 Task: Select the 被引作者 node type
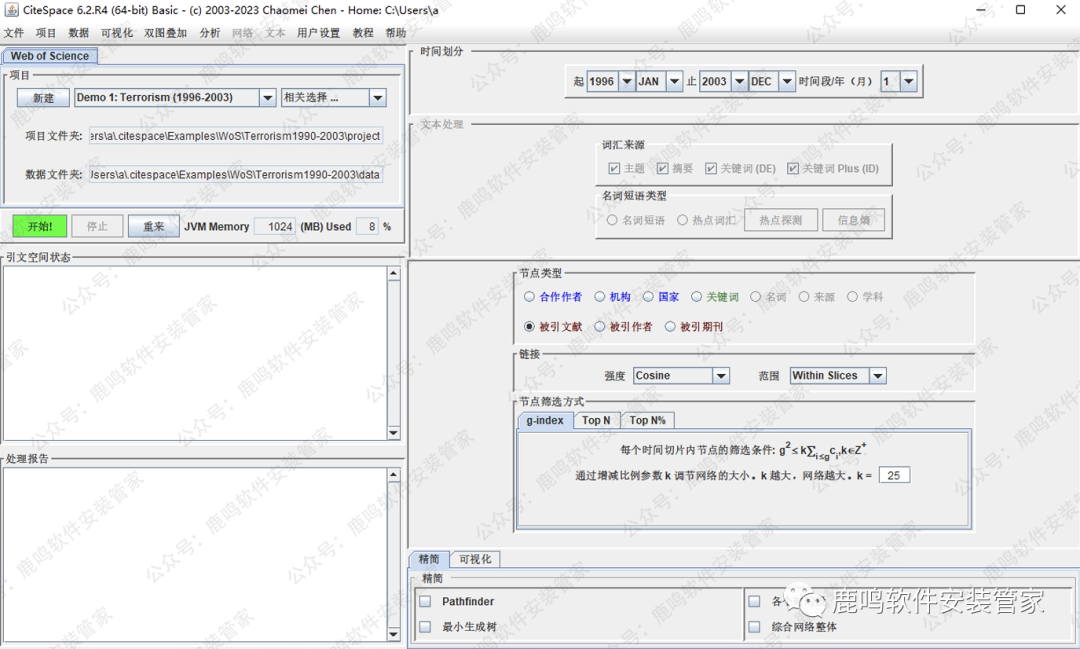tap(600, 327)
